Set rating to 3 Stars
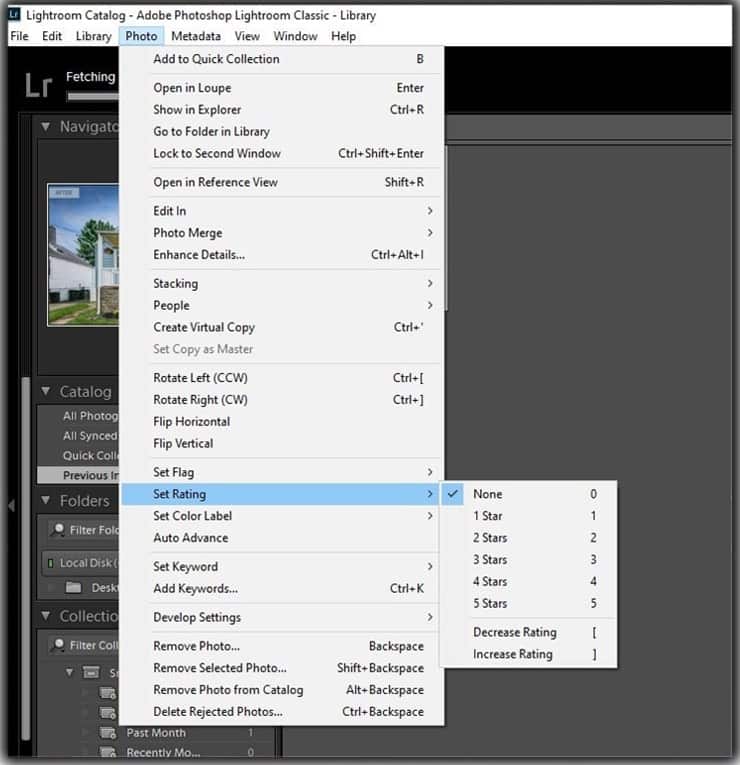The width and height of the screenshot is (740, 765). pyautogui.click(x=490, y=560)
